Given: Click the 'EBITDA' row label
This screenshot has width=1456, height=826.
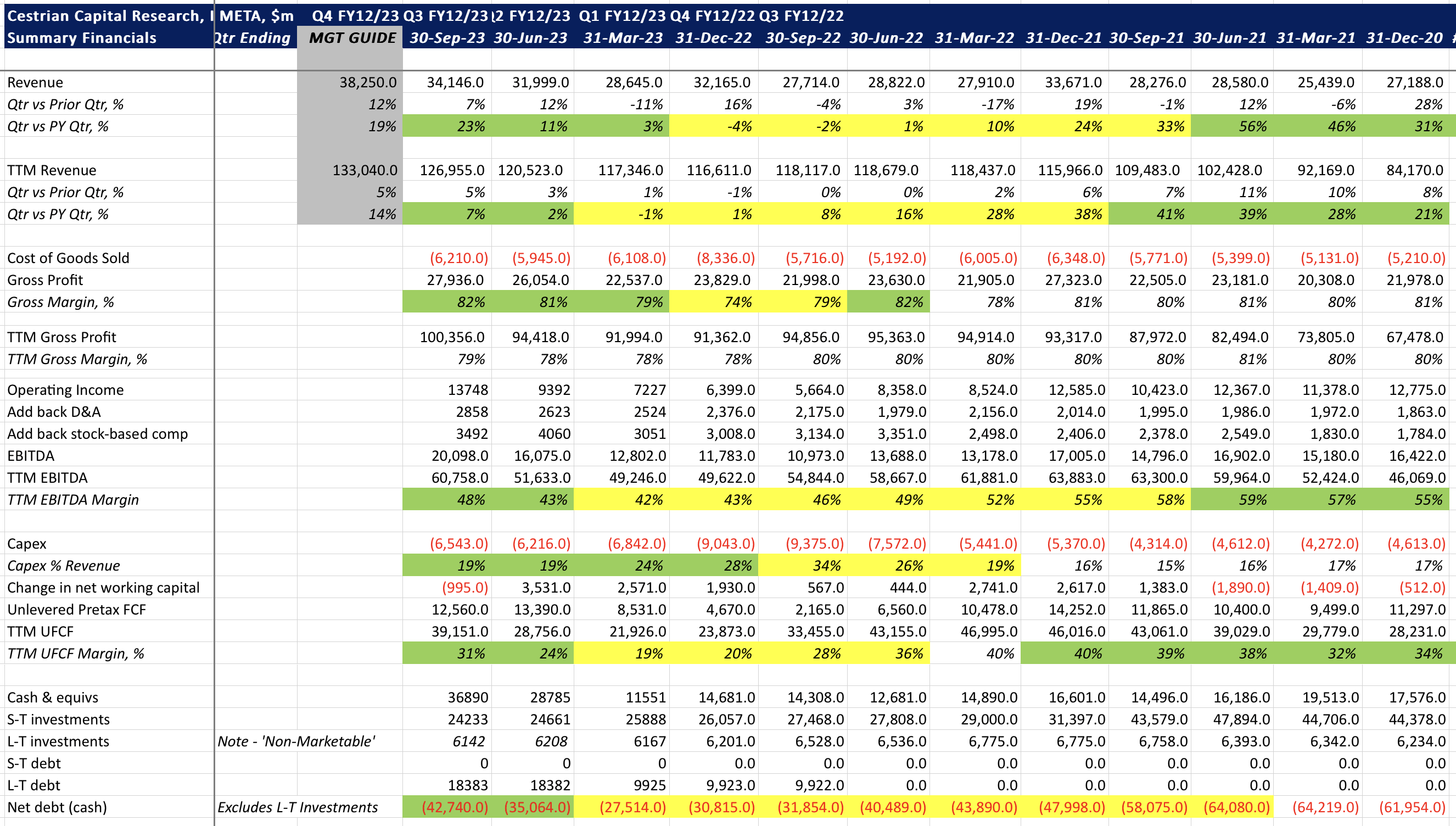Looking at the screenshot, I should tap(31, 456).
